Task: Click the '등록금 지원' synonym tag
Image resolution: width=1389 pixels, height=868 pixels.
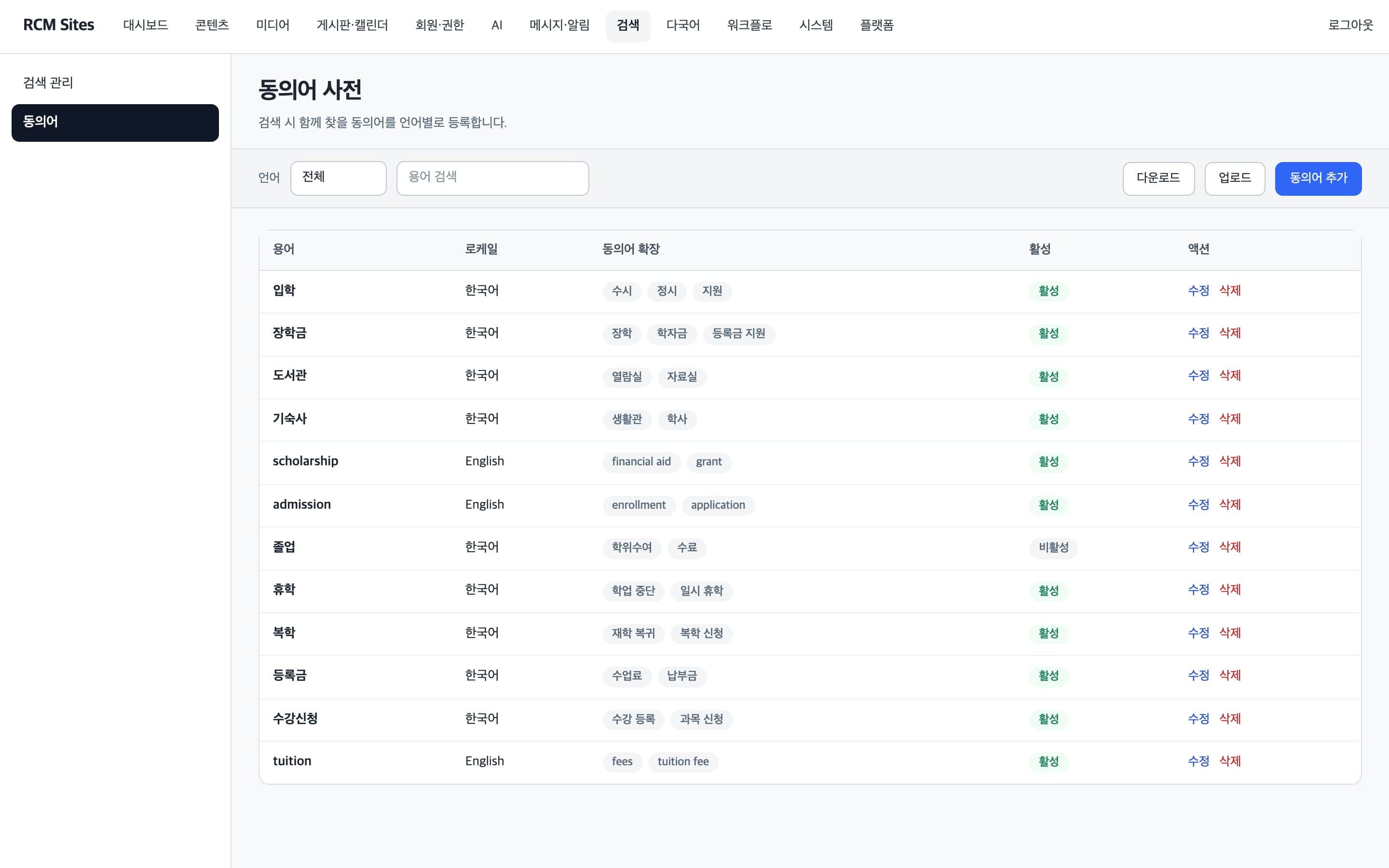Action: [x=739, y=334]
